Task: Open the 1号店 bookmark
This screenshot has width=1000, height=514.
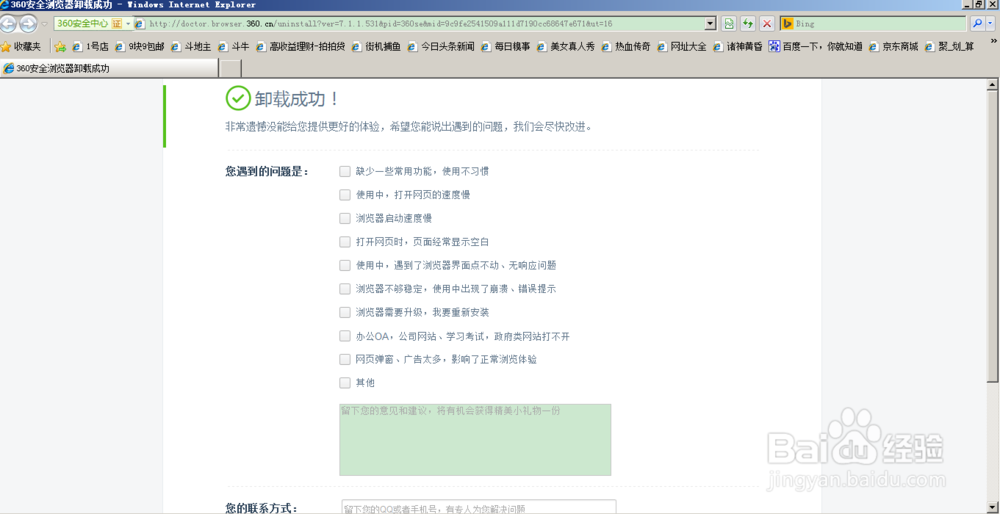Action: coord(91,46)
